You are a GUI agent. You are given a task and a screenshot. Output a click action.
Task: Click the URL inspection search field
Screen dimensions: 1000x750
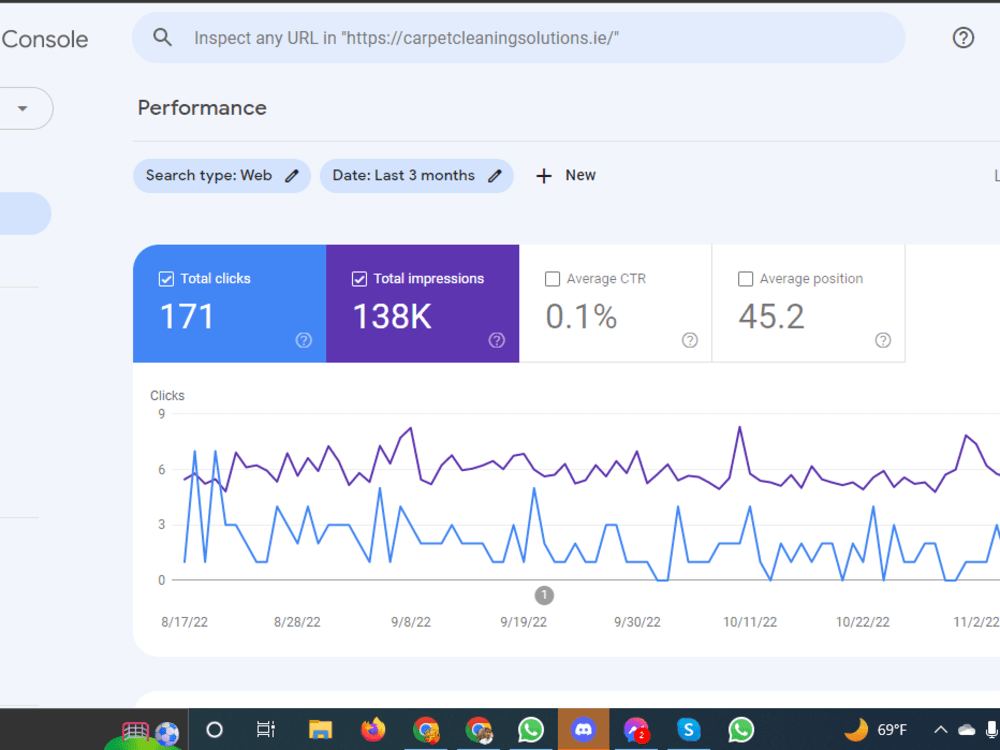518,38
